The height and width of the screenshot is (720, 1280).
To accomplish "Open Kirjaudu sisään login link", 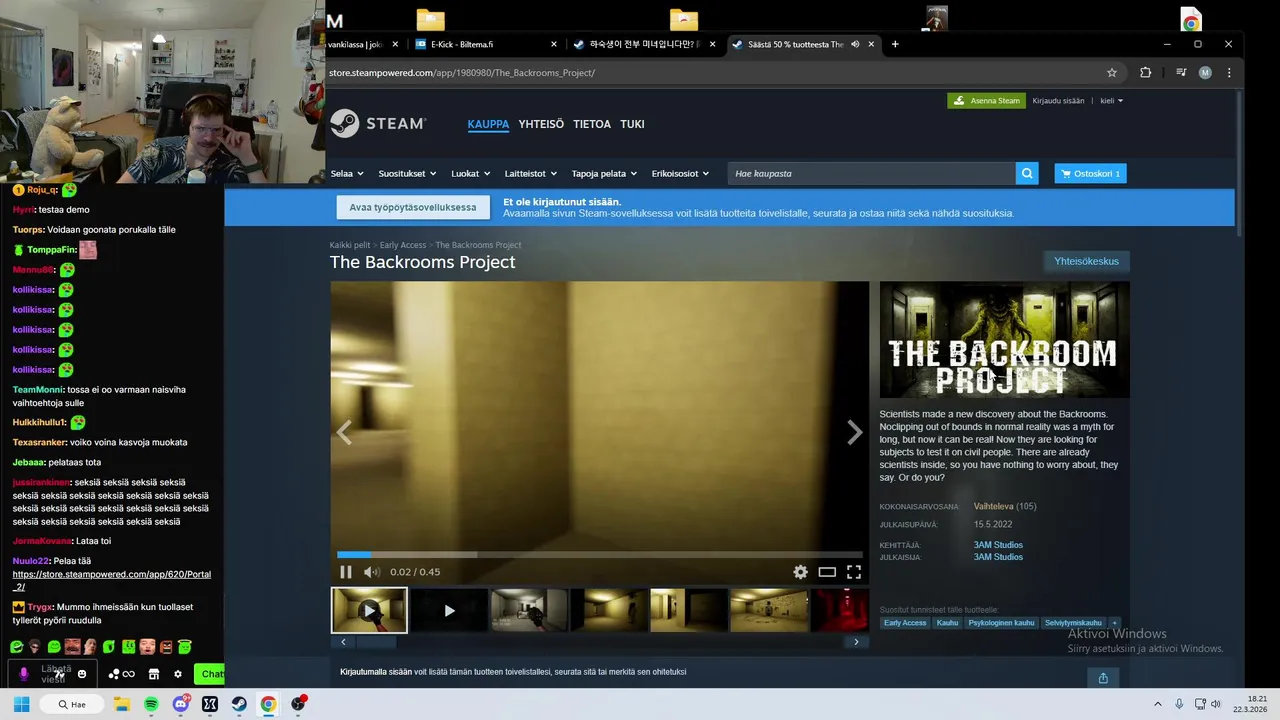I will tap(1058, 100).
